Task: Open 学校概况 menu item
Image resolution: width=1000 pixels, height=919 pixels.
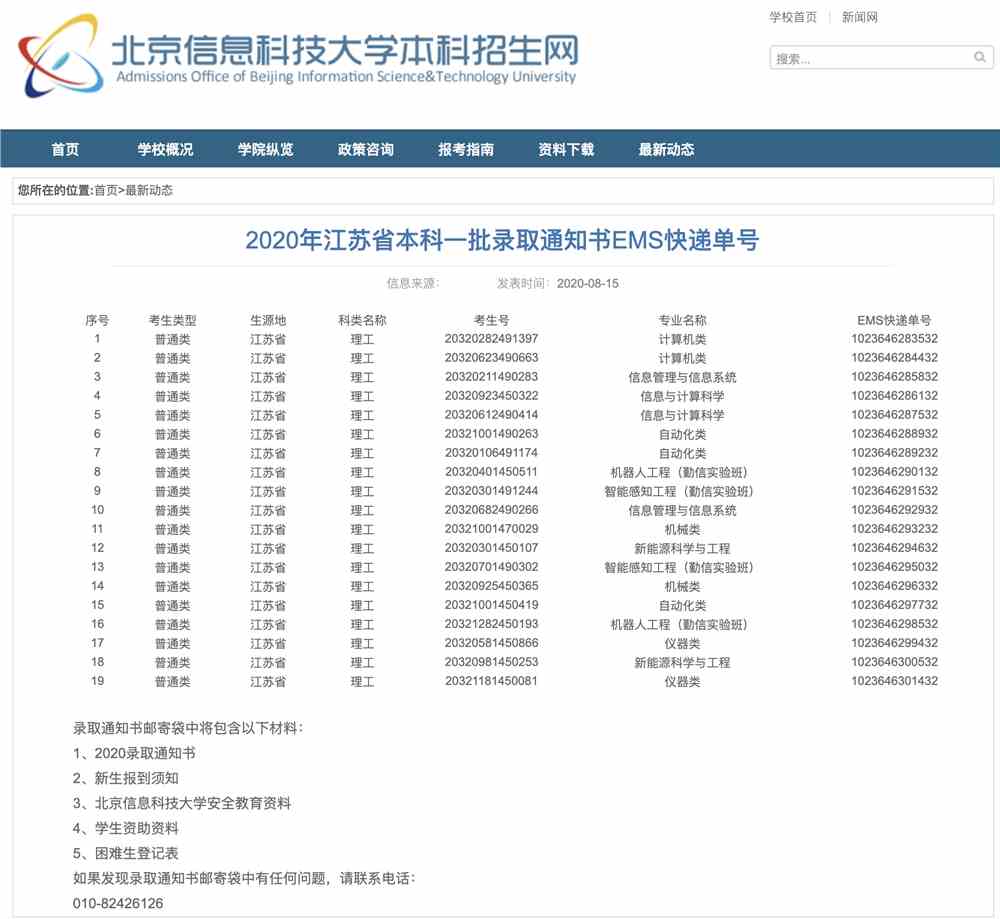Action: (x=165, y=149)
